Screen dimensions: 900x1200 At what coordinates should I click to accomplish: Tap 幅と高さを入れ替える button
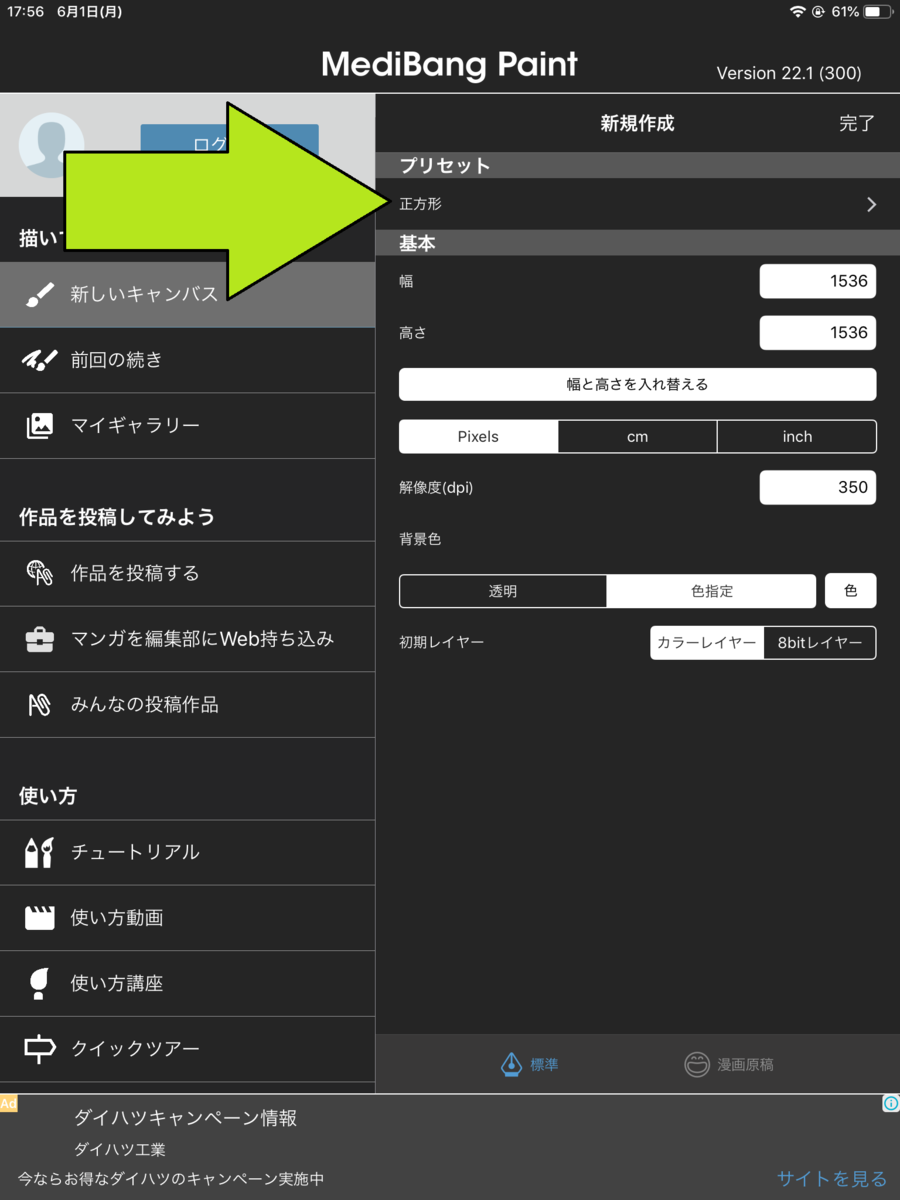(x=637, y=384)
